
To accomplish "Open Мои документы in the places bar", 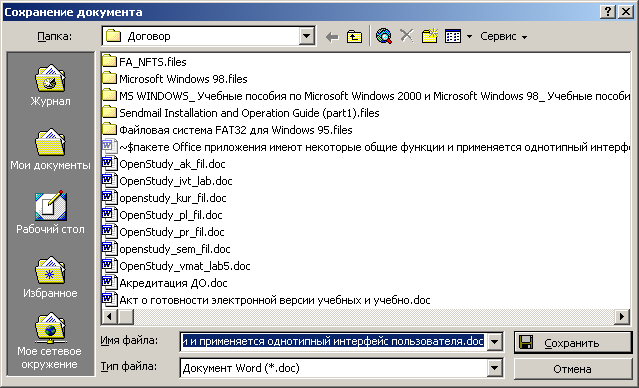I will coord(50,150).
